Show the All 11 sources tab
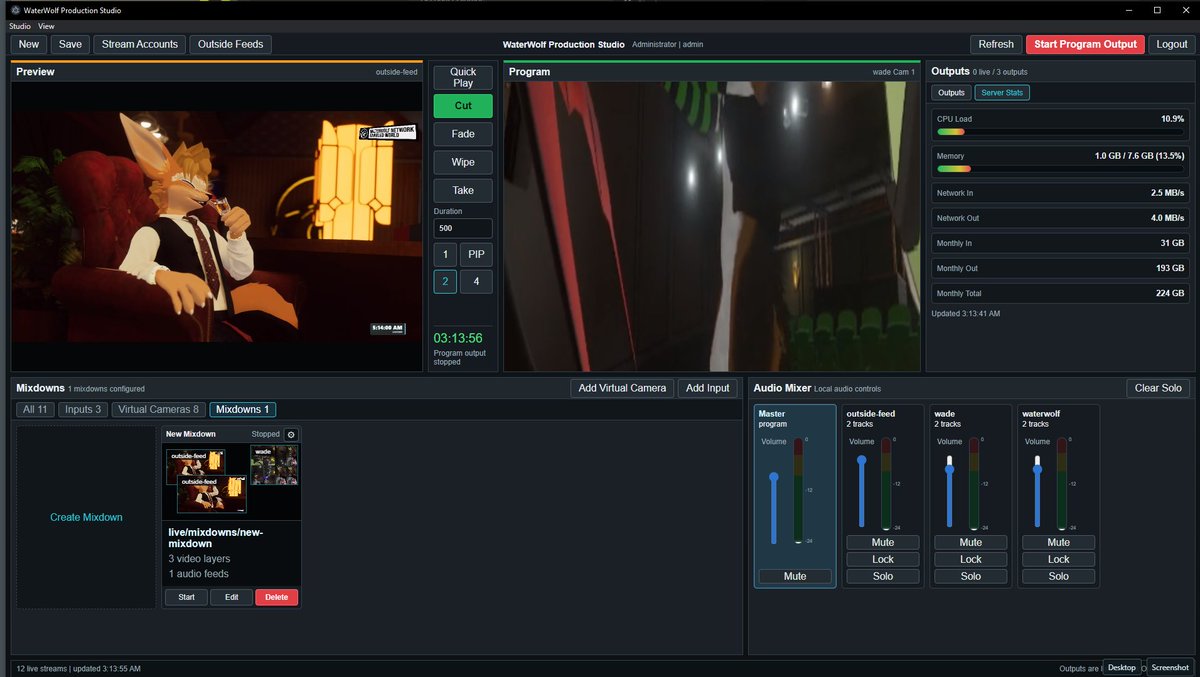Screen dimensions: 1200x677 point(36,409)
